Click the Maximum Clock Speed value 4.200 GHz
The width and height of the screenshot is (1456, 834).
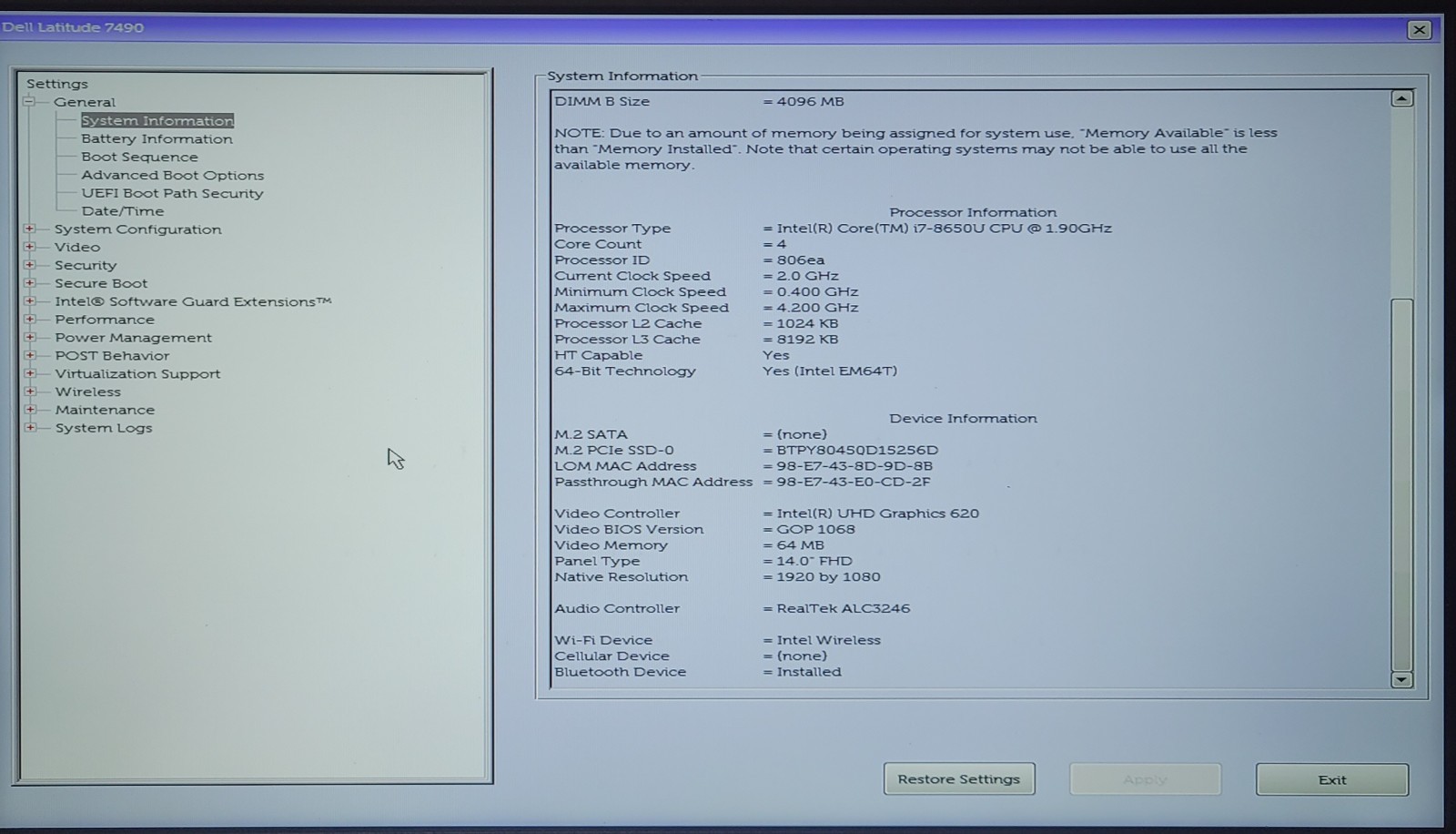[x=817, y=308]
